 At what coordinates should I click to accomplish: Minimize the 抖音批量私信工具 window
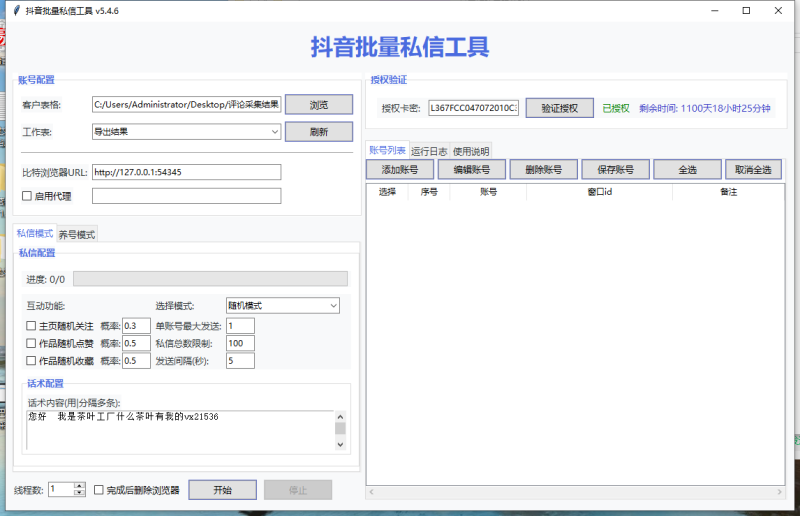pyautogui.click(x=715, y=11)
